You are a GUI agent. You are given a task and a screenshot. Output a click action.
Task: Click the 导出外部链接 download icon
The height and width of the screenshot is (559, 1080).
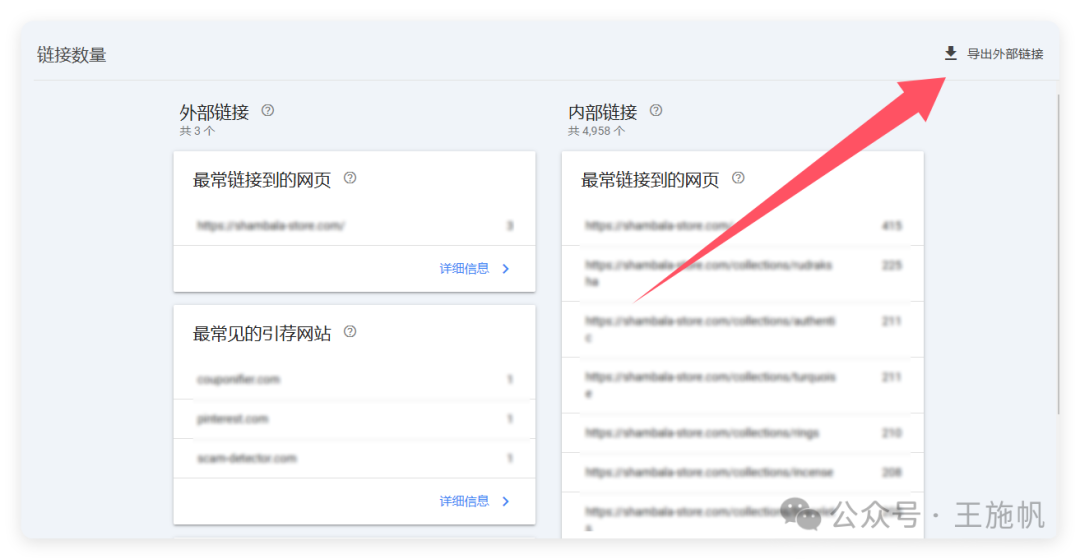pyautogui.click(x=951, y=54)
